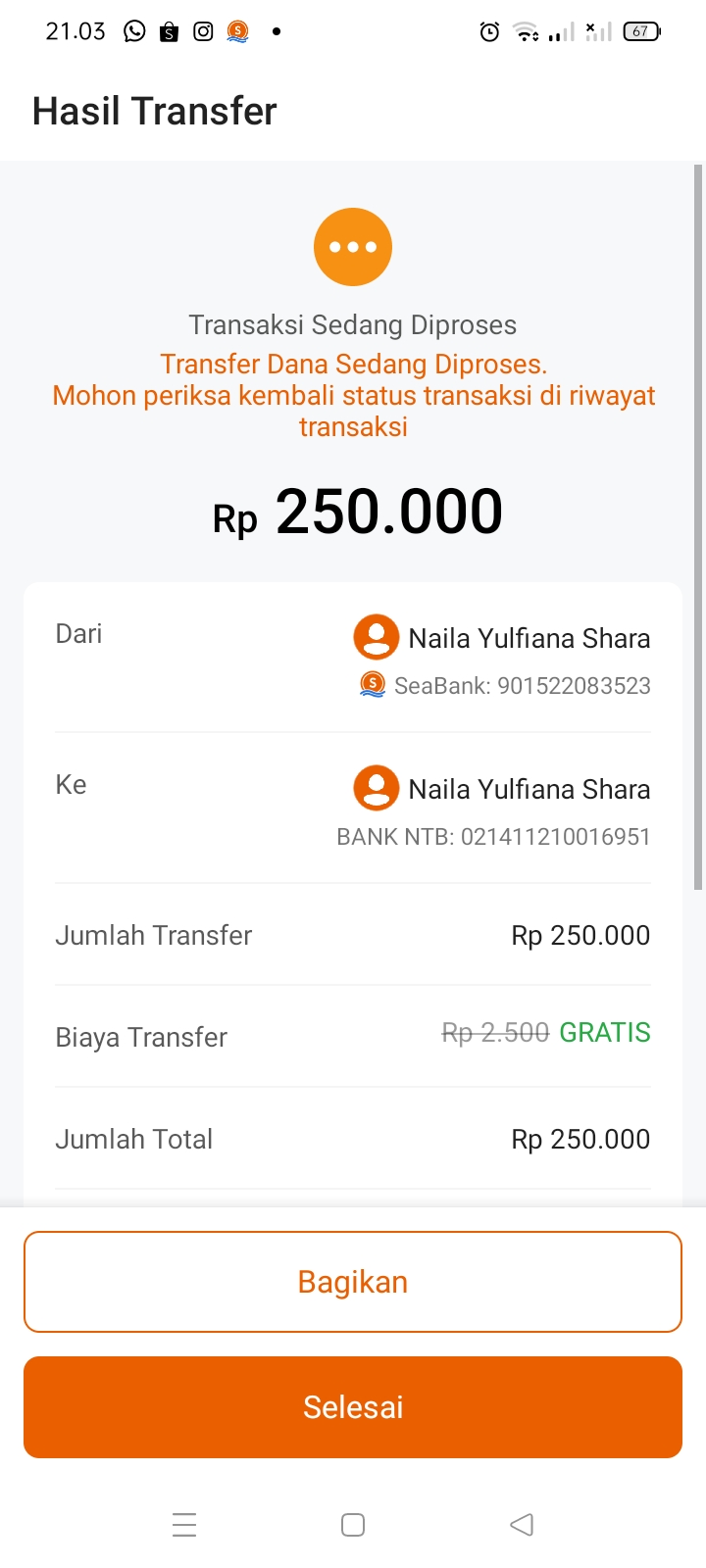706x1568 pixels.
Task: Tap the SeaBank source account number
Action: point(523,686)
